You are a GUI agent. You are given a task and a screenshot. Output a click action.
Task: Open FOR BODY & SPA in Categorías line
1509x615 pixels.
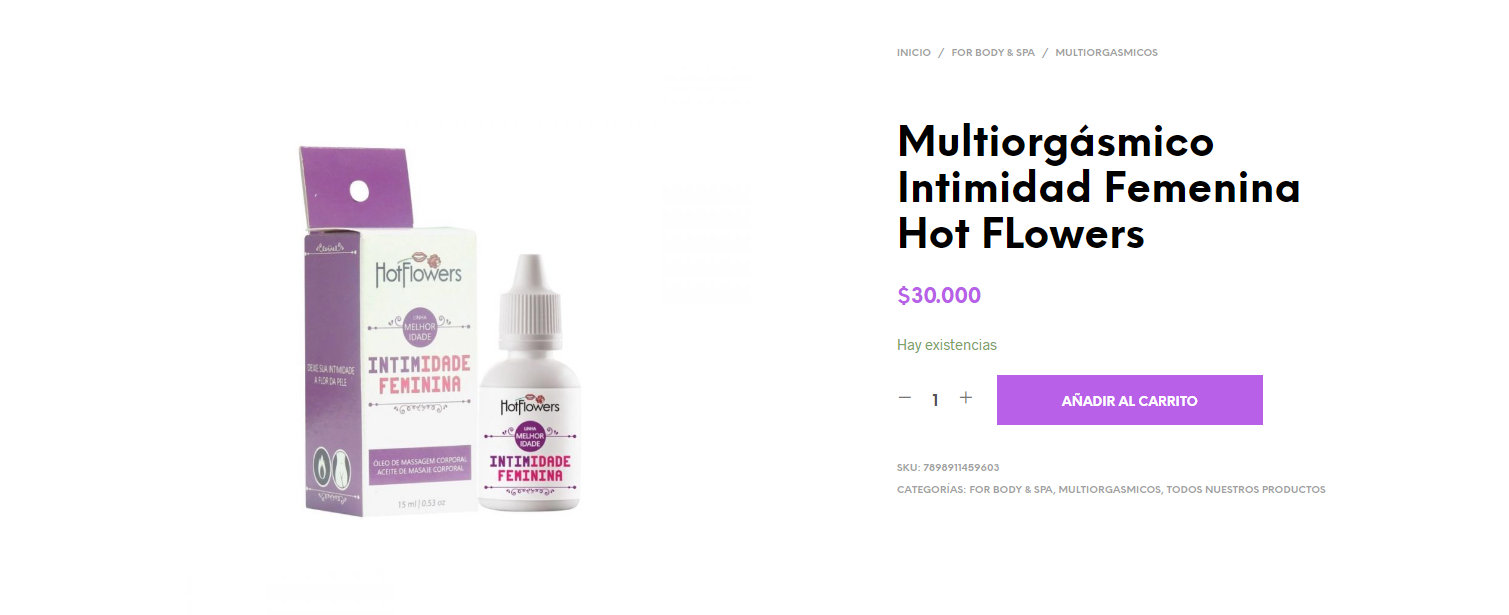pos(1011,490)
